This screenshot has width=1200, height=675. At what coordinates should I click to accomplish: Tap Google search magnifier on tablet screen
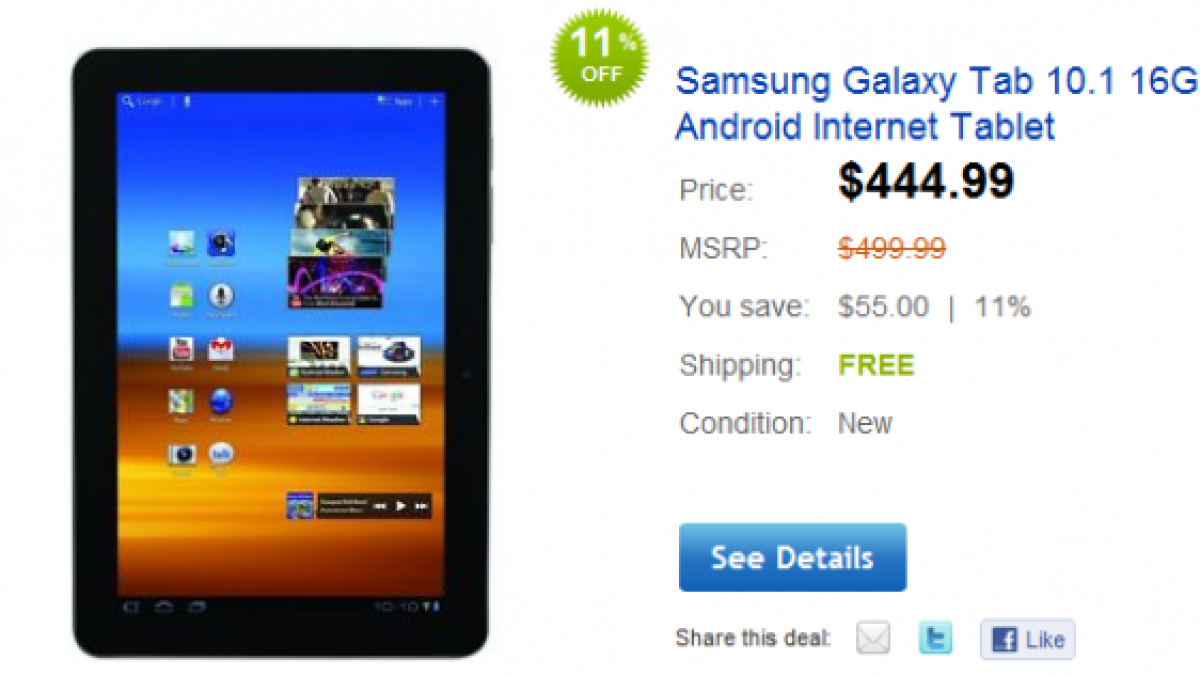coord(128,102)
